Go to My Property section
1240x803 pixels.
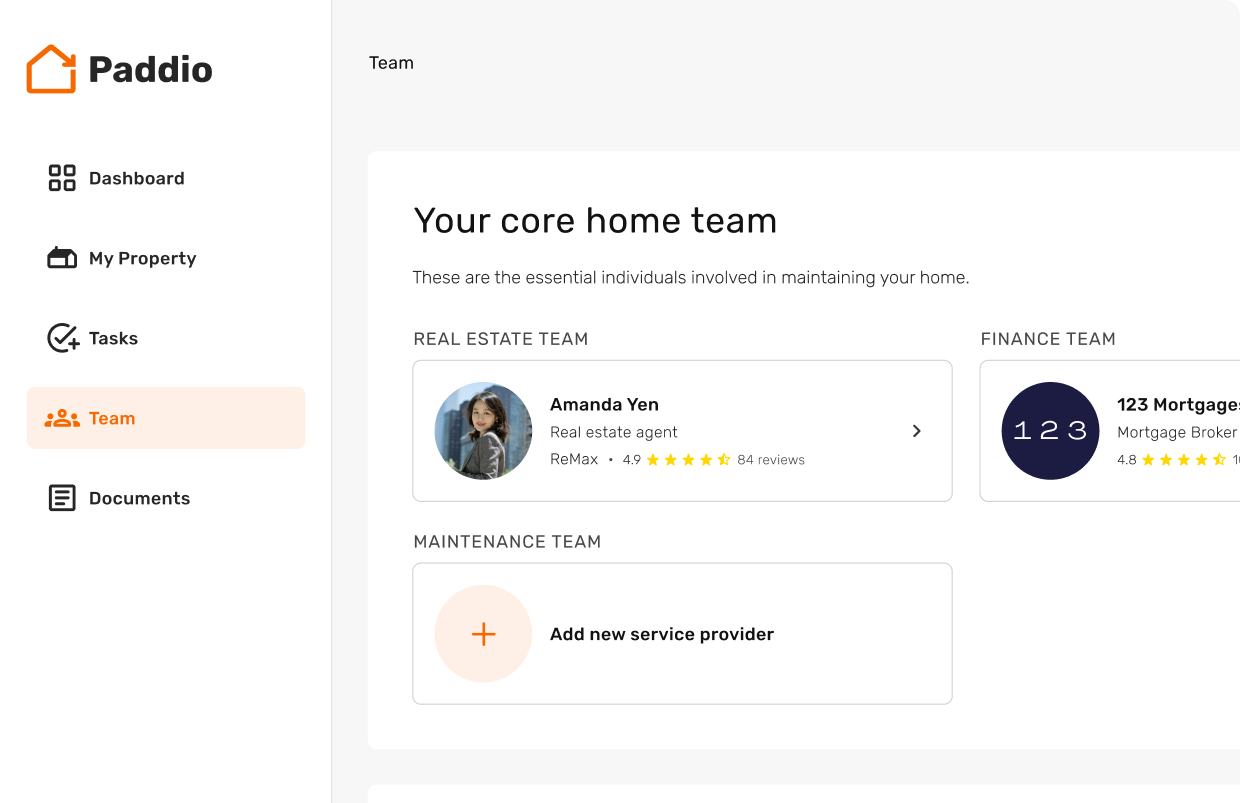(166, 258)
